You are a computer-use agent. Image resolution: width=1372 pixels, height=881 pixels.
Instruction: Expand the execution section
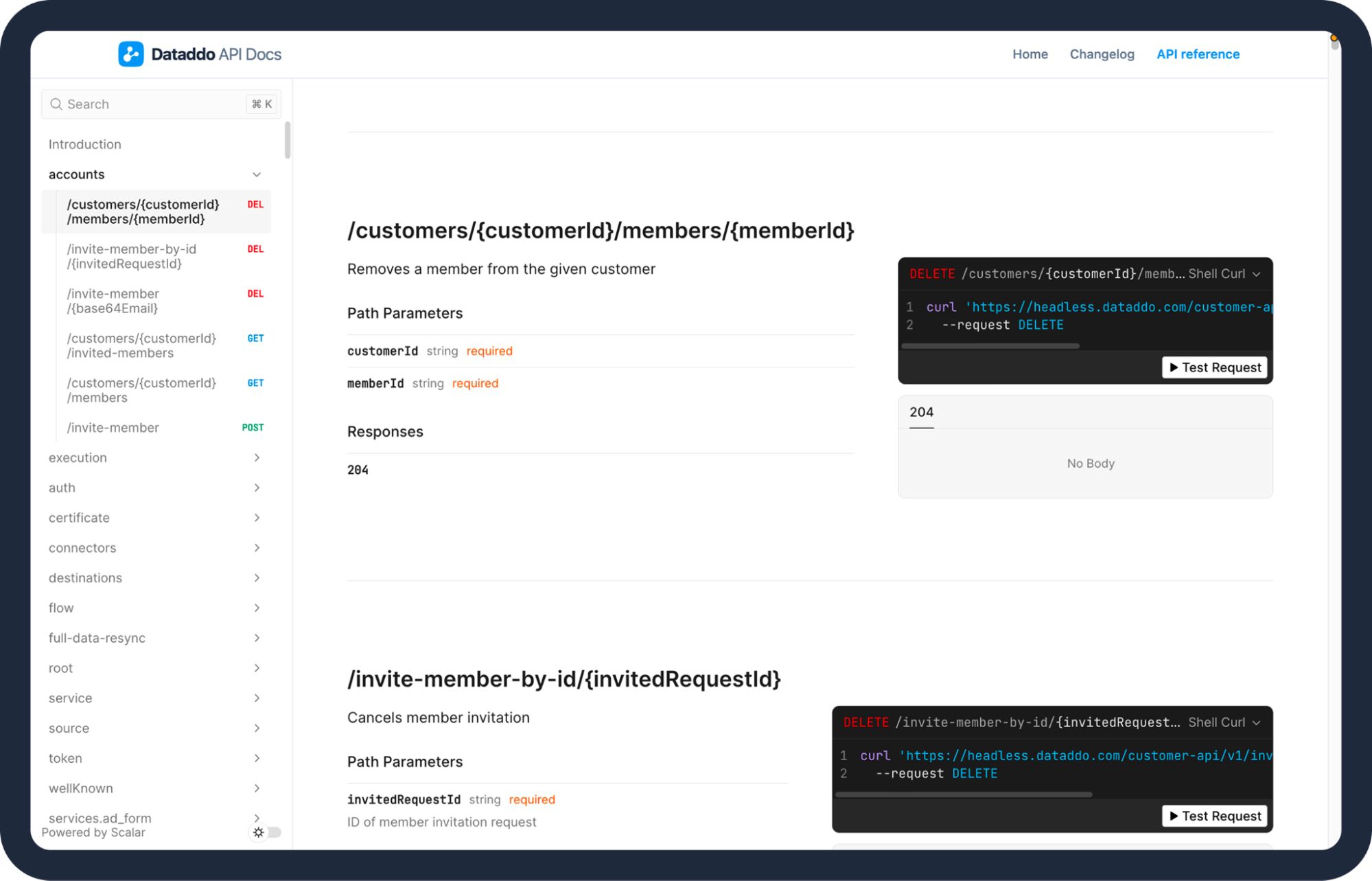coord(257,458)
